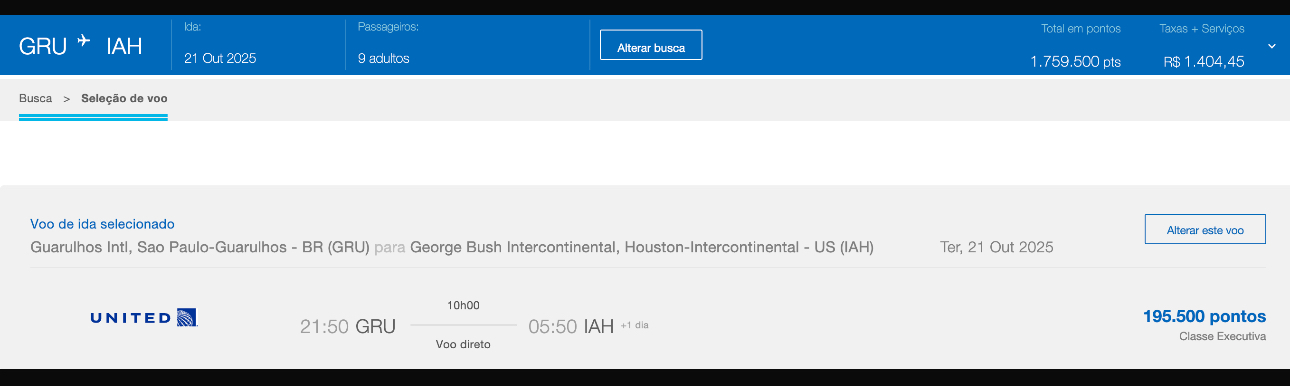Viewport: 1290px width, 386px height.
Task: Click the airplane icon between GRU and IAH
Action: [x=84, y=42]
